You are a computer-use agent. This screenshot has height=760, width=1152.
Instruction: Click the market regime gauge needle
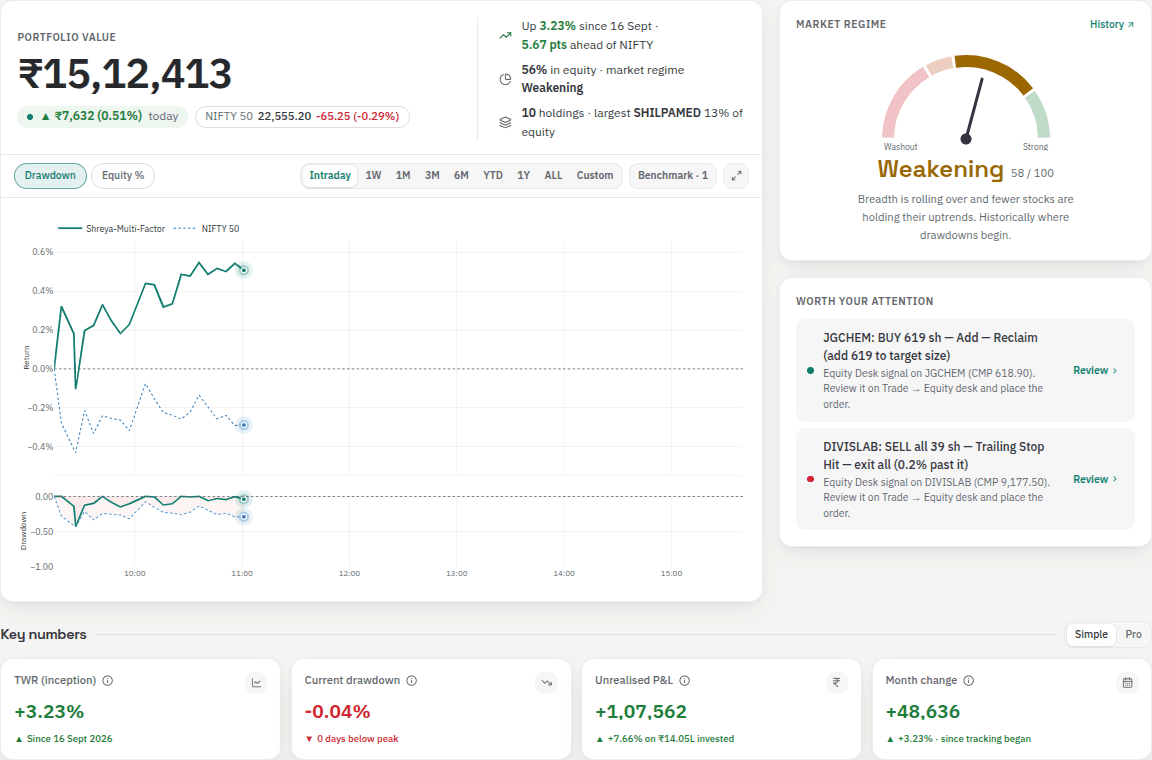[974, 110]
